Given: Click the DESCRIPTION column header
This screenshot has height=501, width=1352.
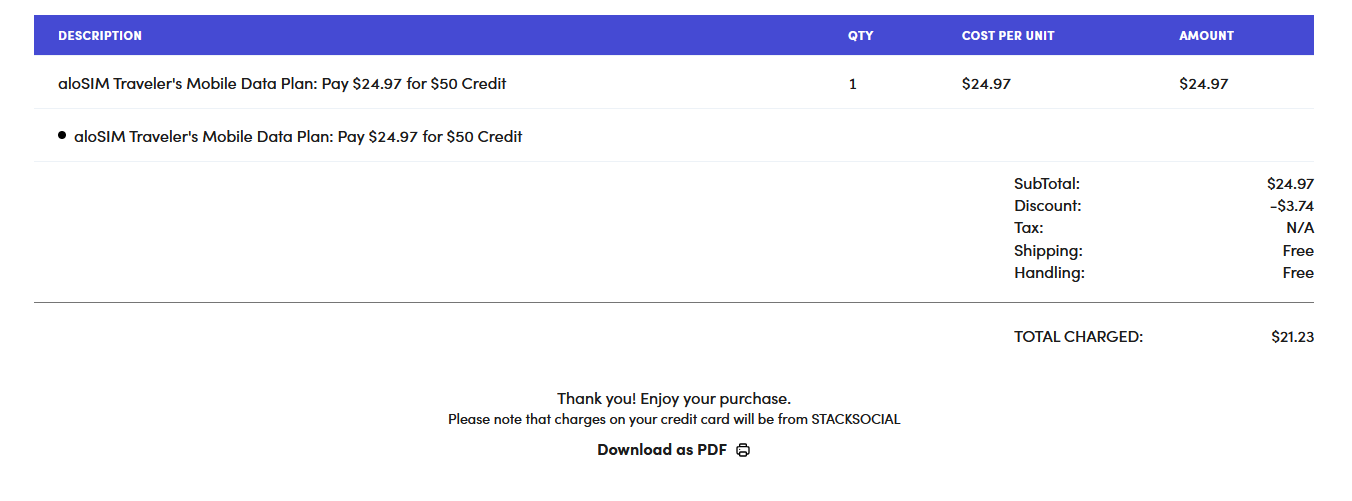Looking at the screenshot, I should point(100,36).
